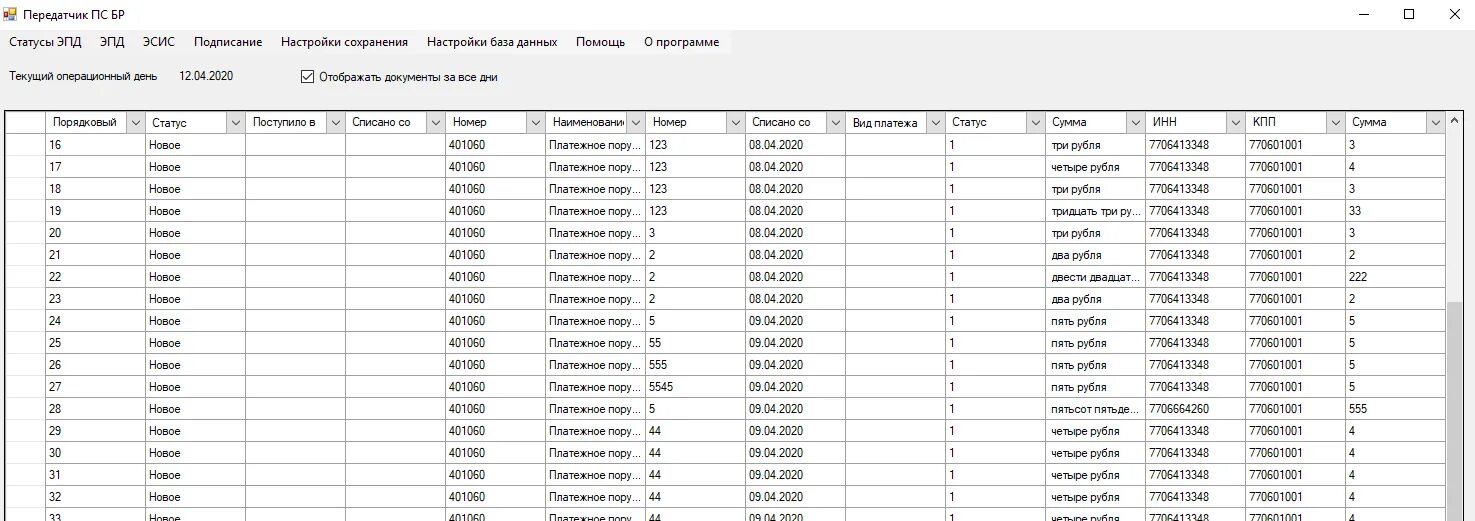Open the Подписание menu
The height and width of the screenshot is (521, 1475).
[228, 42]
